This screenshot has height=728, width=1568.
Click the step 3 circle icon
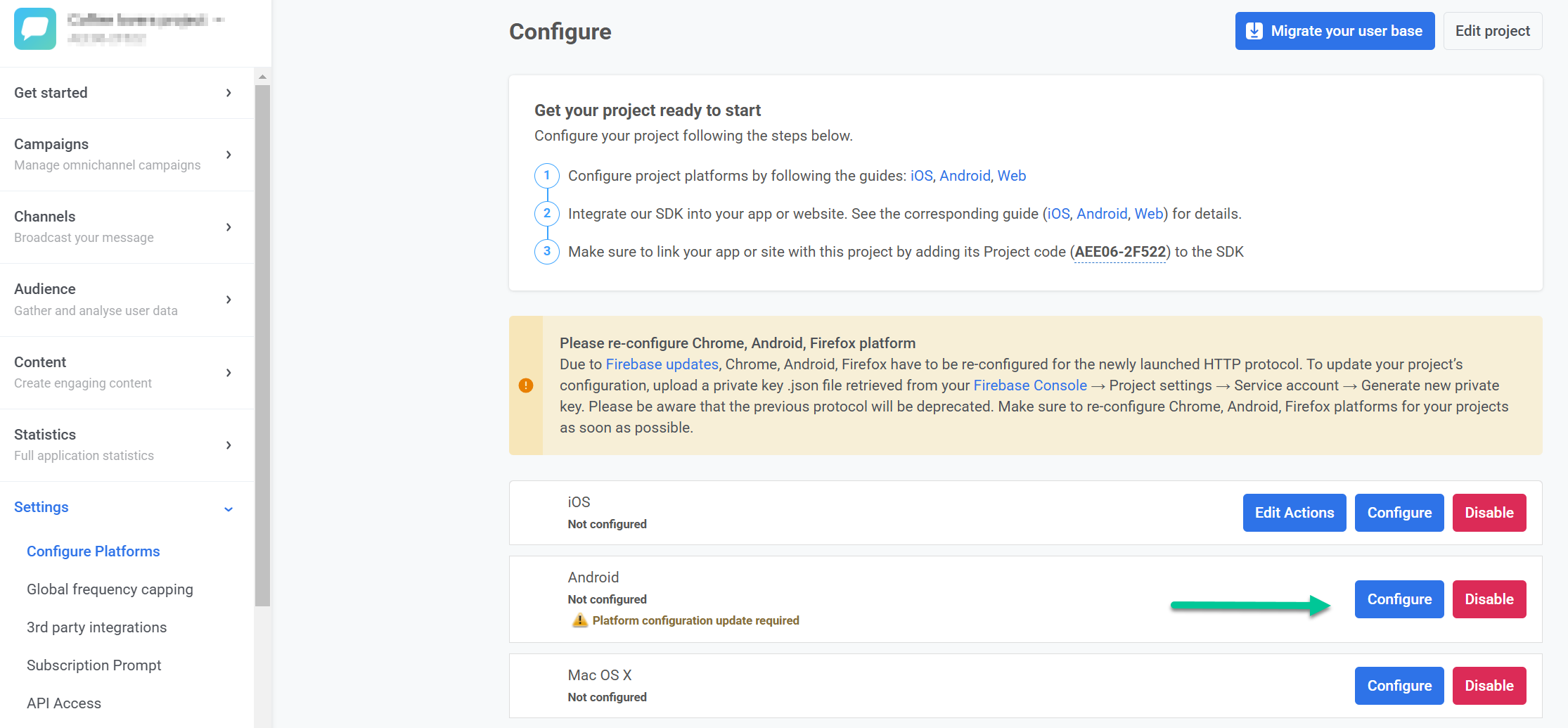547,252
